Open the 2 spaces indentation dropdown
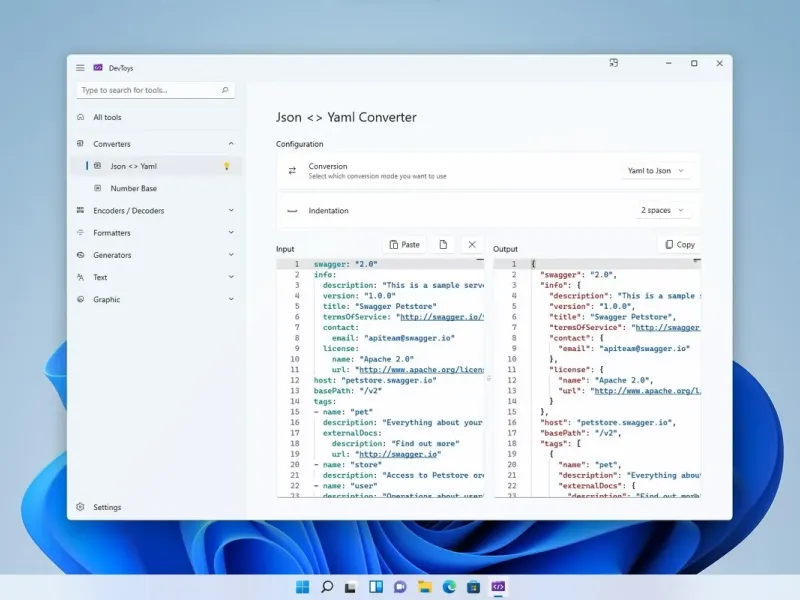800x600 pixels. point(663,210)
